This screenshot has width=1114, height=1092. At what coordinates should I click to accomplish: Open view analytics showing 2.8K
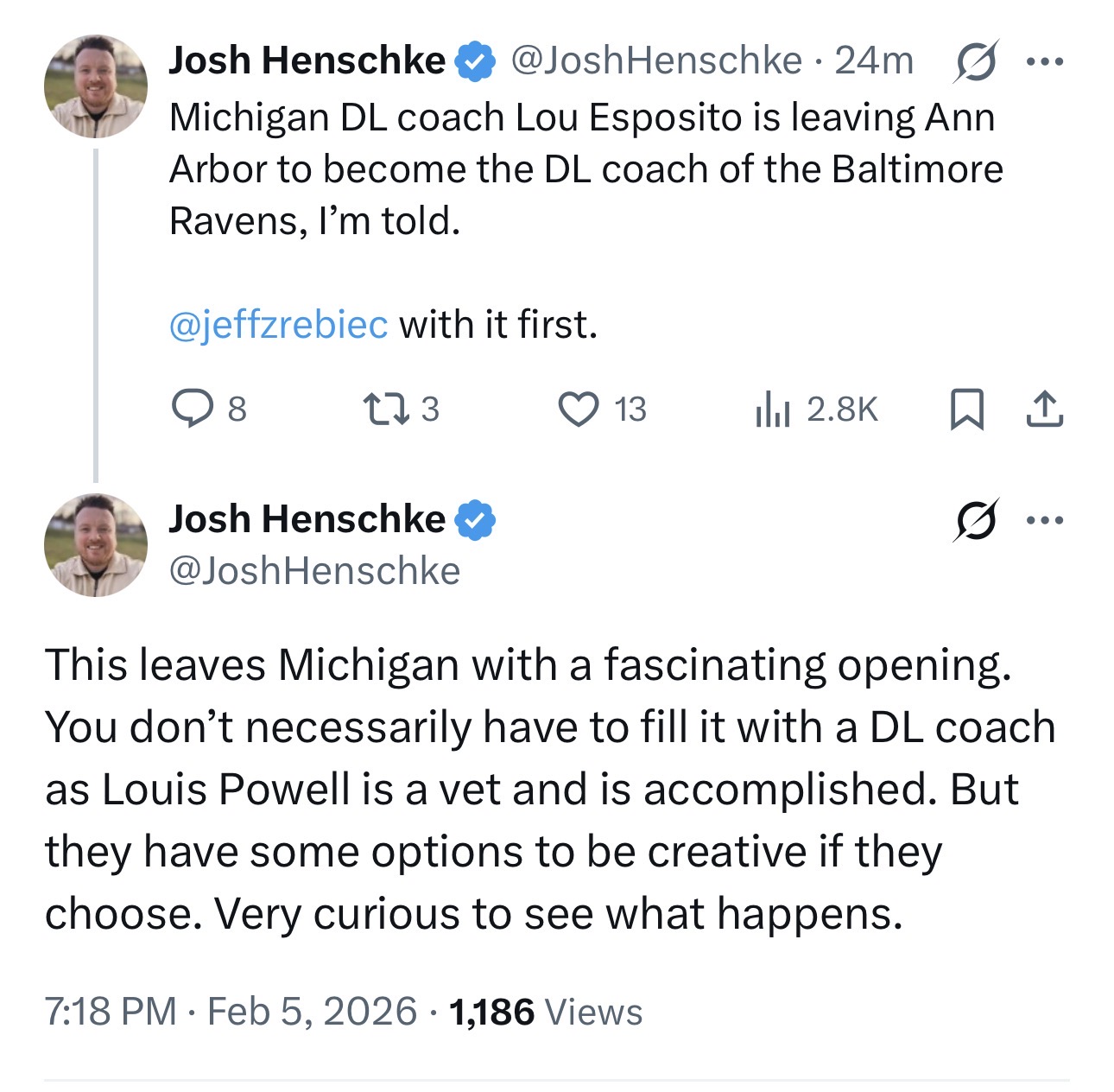[772, 409]
